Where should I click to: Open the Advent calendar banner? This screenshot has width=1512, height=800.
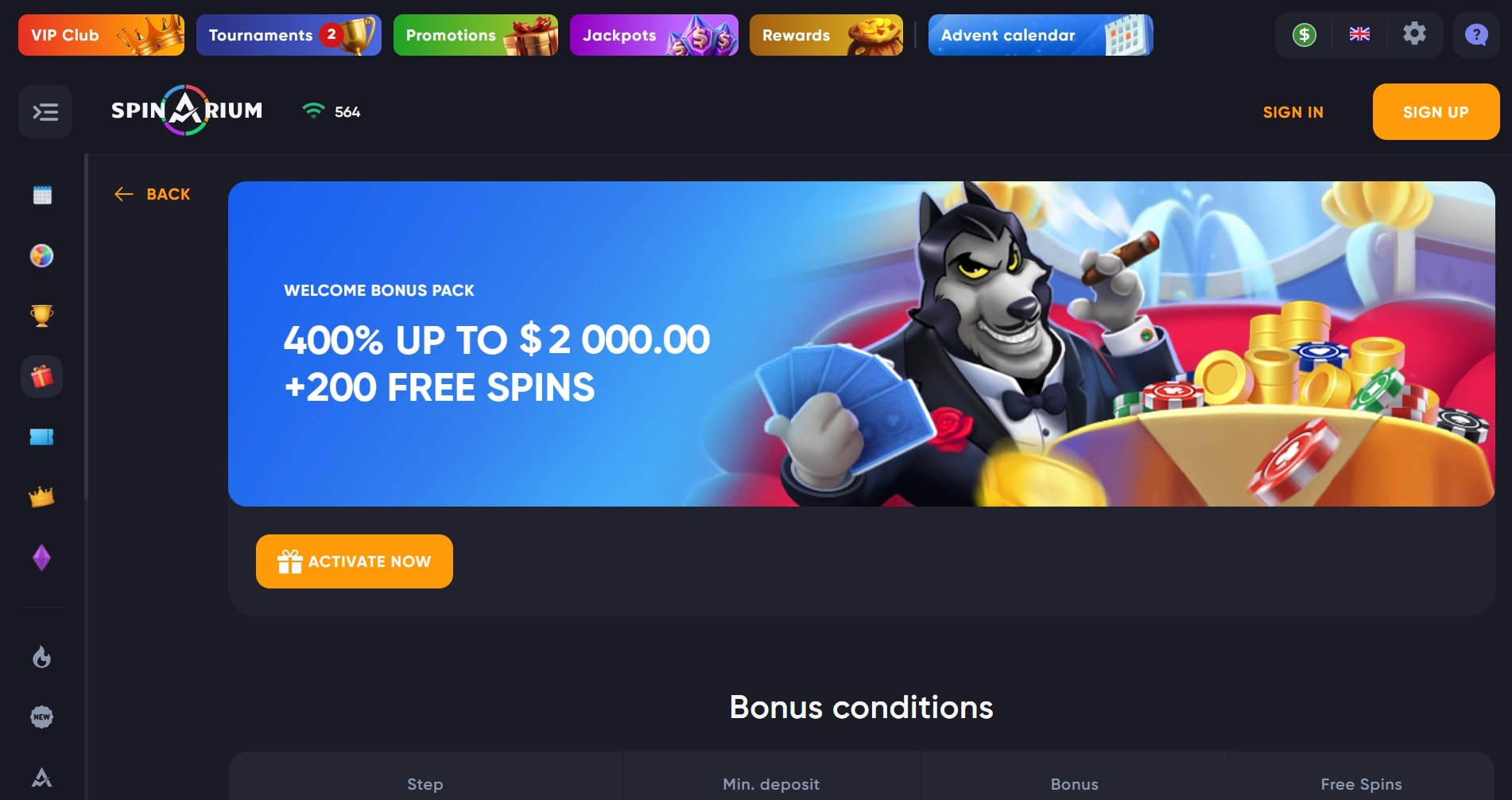click(1041, 35)
